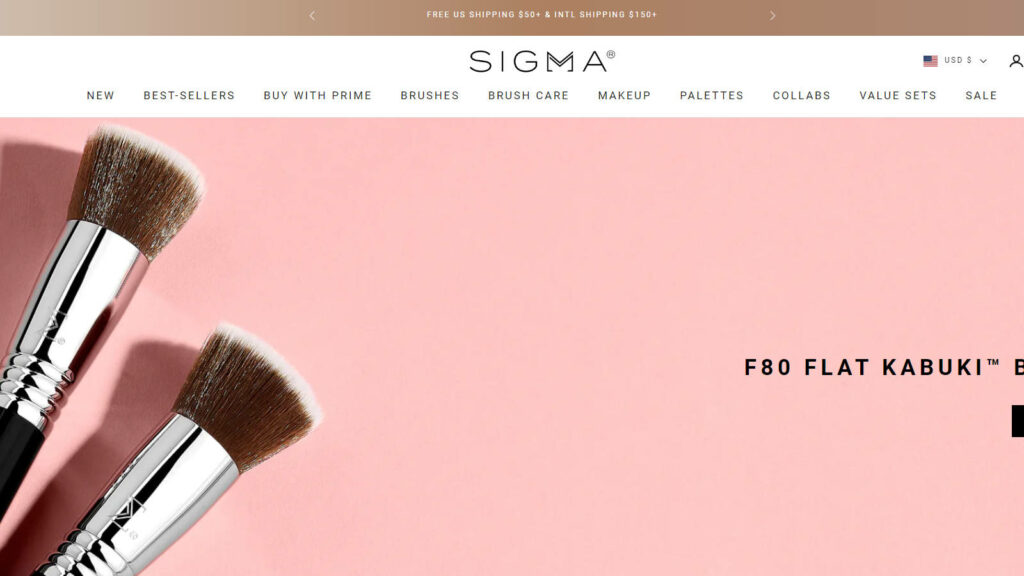Go to BUY WITH PRIME
1024x576 pixels.
coord(317,95)
